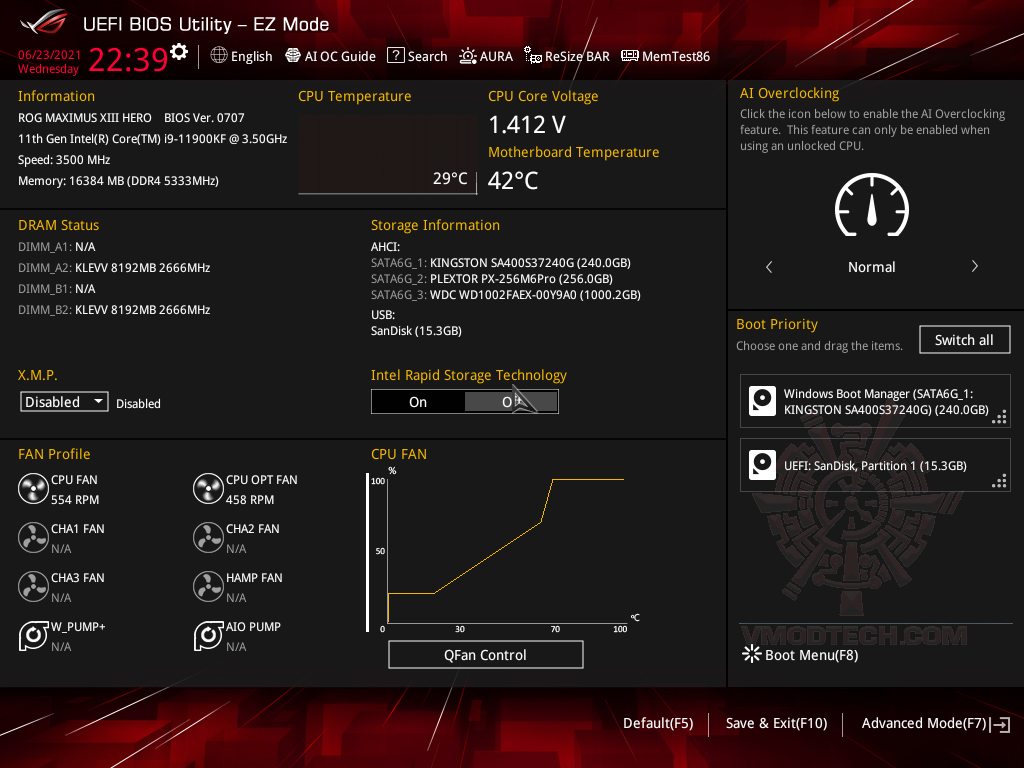Open the ReSize BAR feature

(x=566, y=56)
